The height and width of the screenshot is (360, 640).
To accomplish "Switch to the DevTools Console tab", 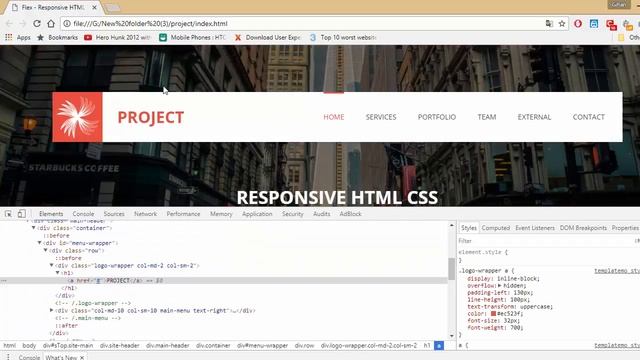I will coord(83,214).
